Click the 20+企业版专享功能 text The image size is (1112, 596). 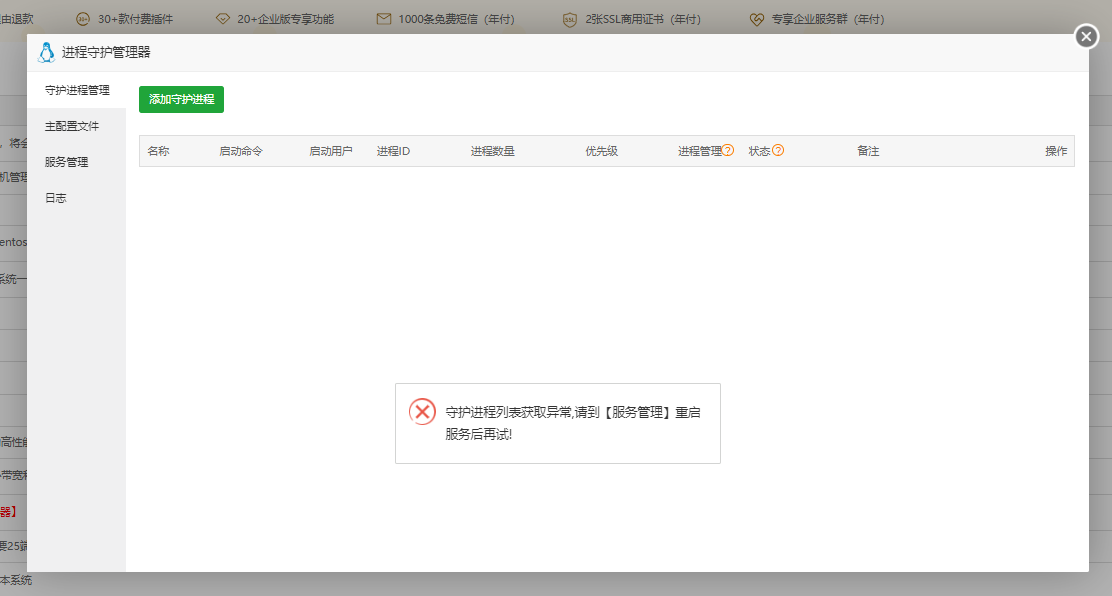285,19
